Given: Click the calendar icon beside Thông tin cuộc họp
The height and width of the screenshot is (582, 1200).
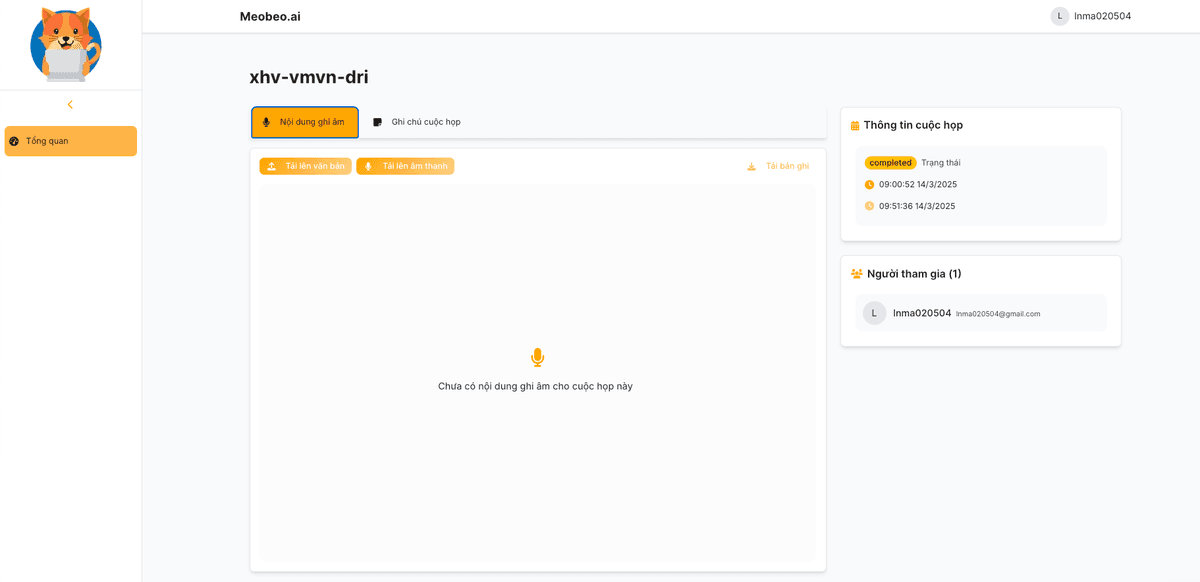Looking at the screenshot, I should point(855,126).
